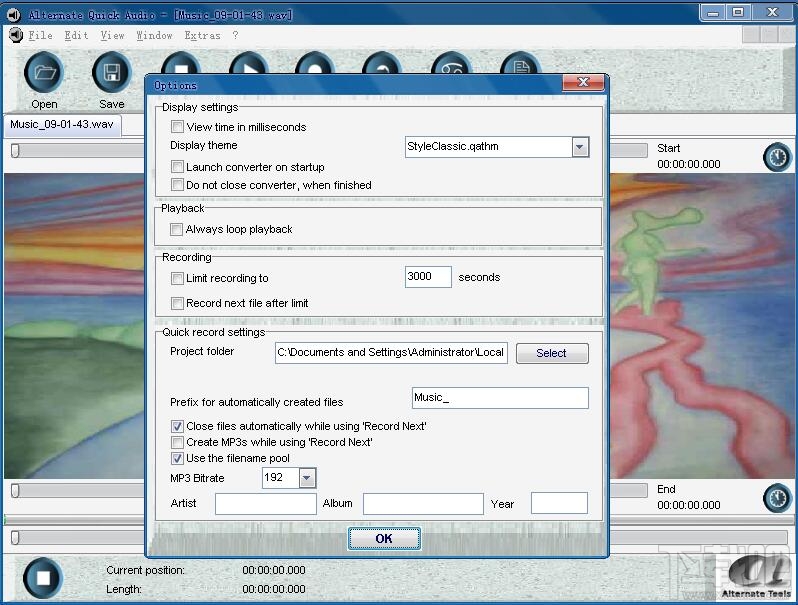The image size is (798, 605).
Task: Click the Project folder path field
Action: (x=391, y=353)
